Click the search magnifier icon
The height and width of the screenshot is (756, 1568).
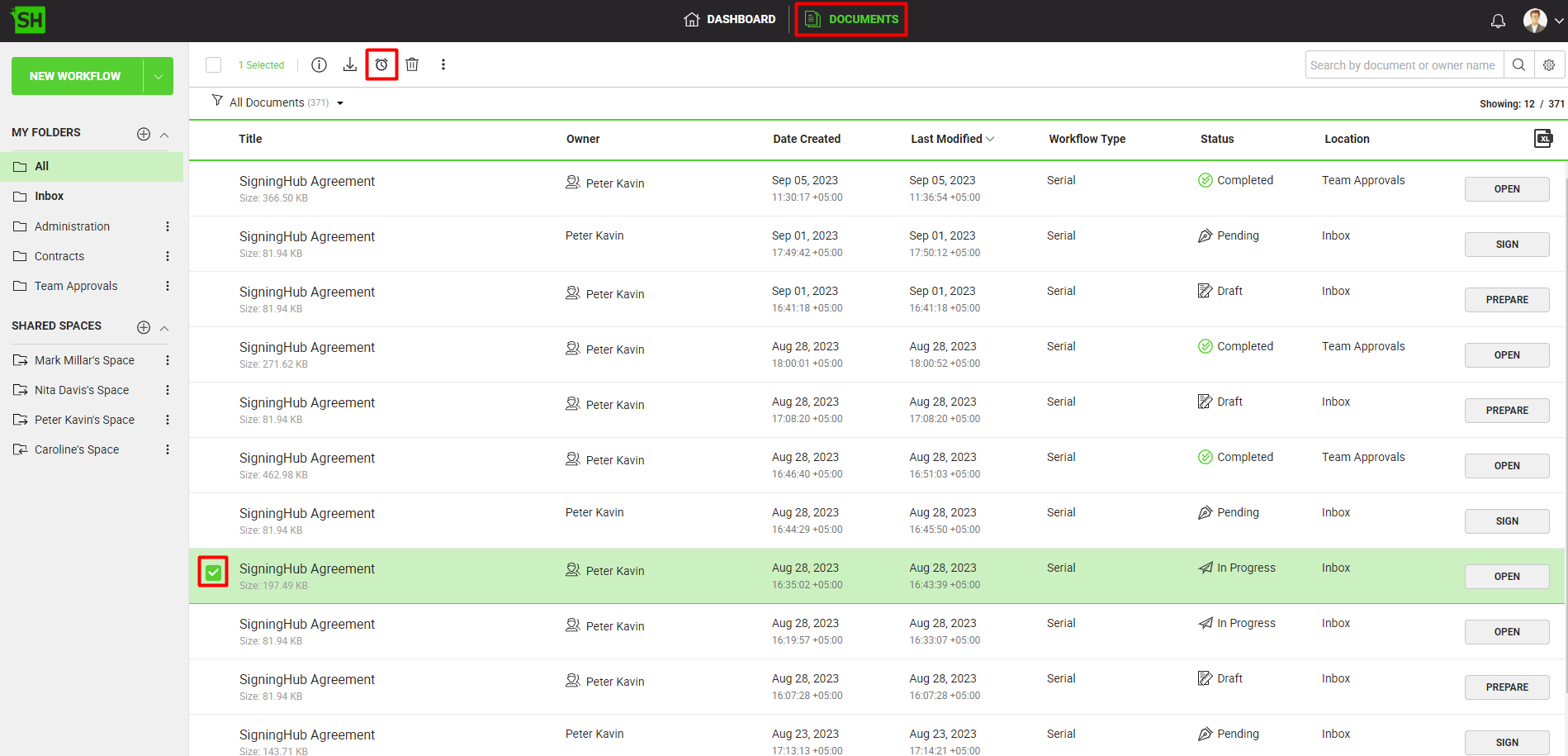tap(1518, 64)
